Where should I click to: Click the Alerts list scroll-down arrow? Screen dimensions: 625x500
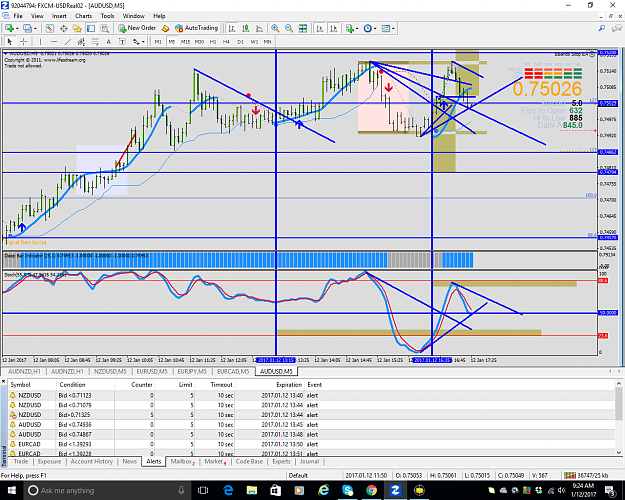619,452
